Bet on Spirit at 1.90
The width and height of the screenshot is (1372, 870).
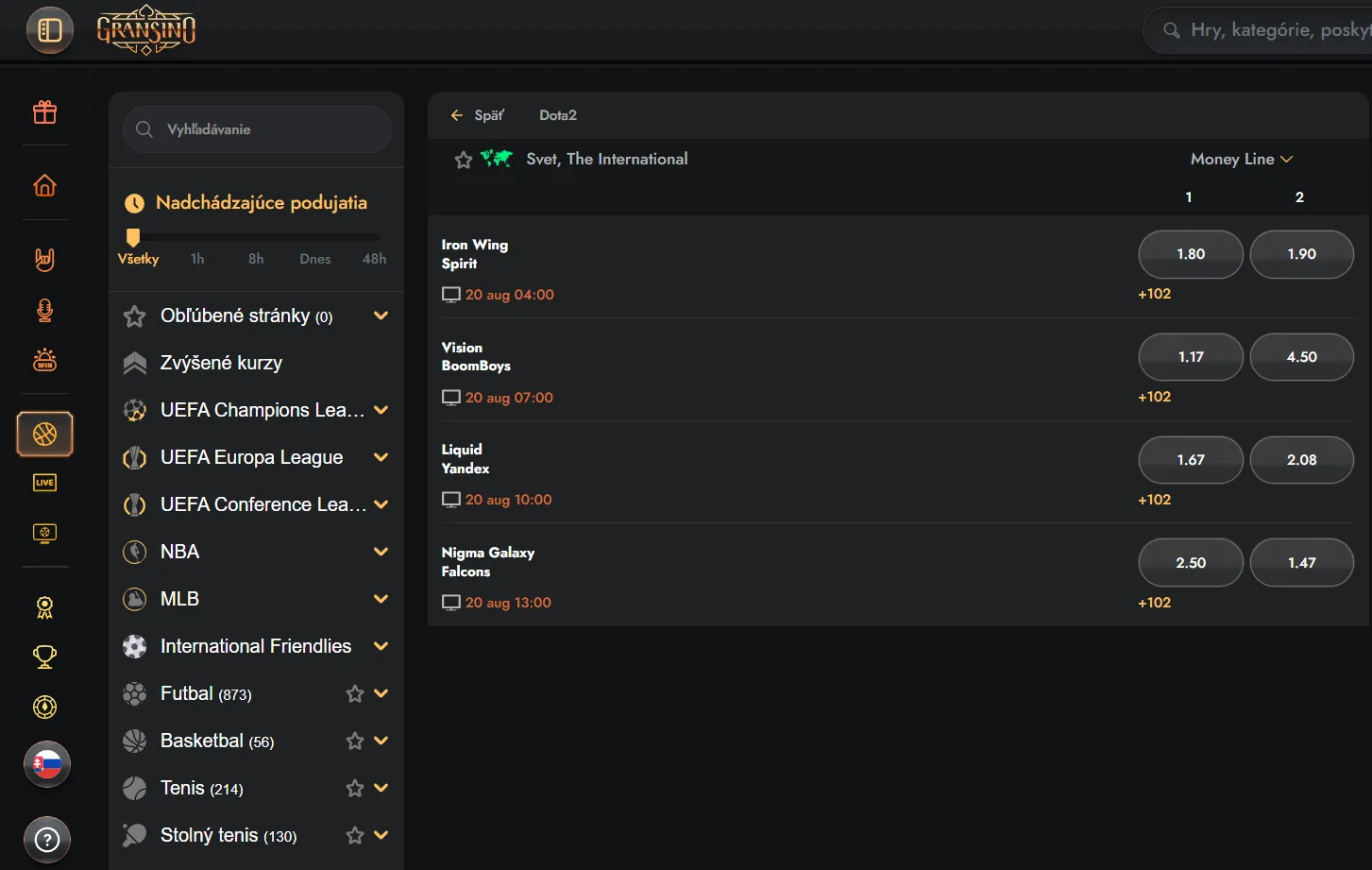(x=1302, y=254)
